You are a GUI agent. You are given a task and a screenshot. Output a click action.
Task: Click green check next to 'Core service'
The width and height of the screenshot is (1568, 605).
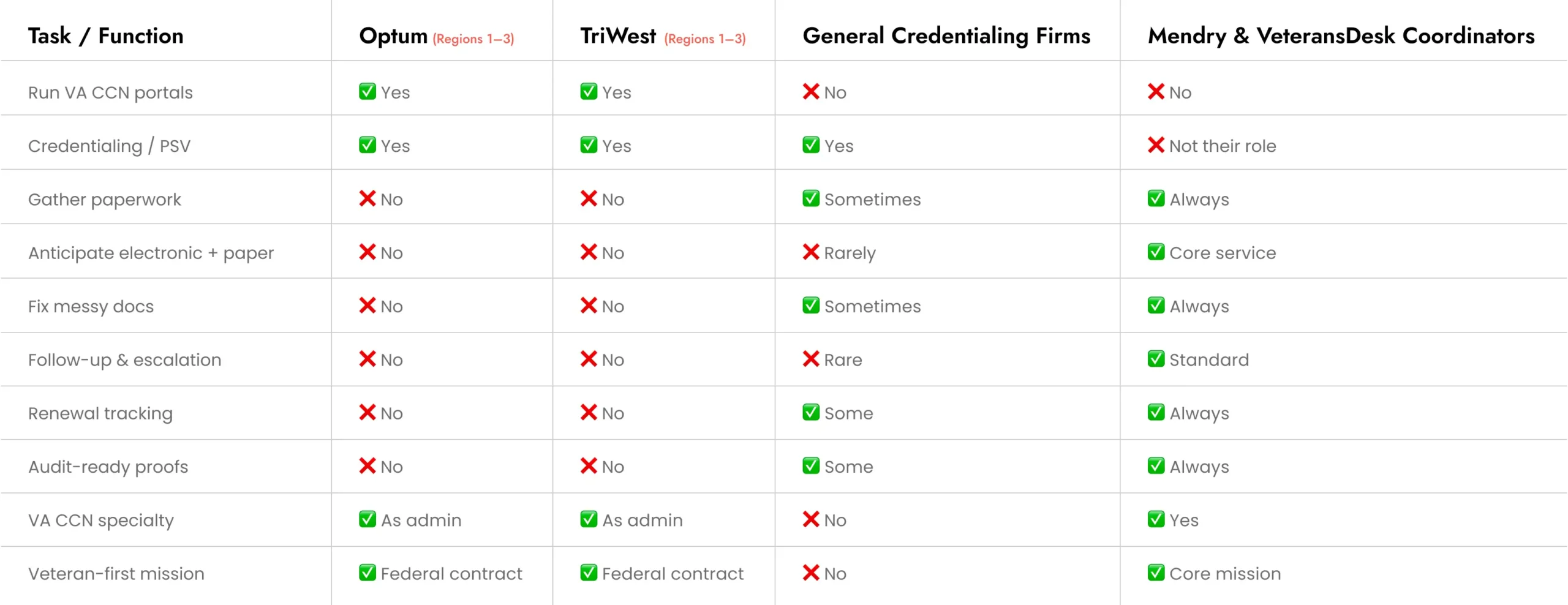point(1155,252)
